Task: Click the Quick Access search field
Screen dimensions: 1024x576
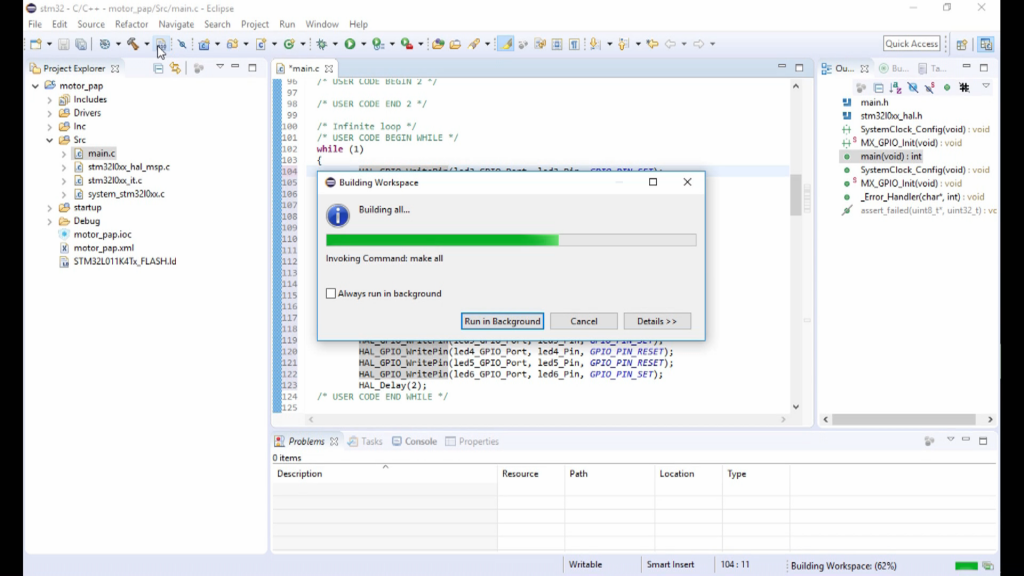Action: click(x=911, y=44)
